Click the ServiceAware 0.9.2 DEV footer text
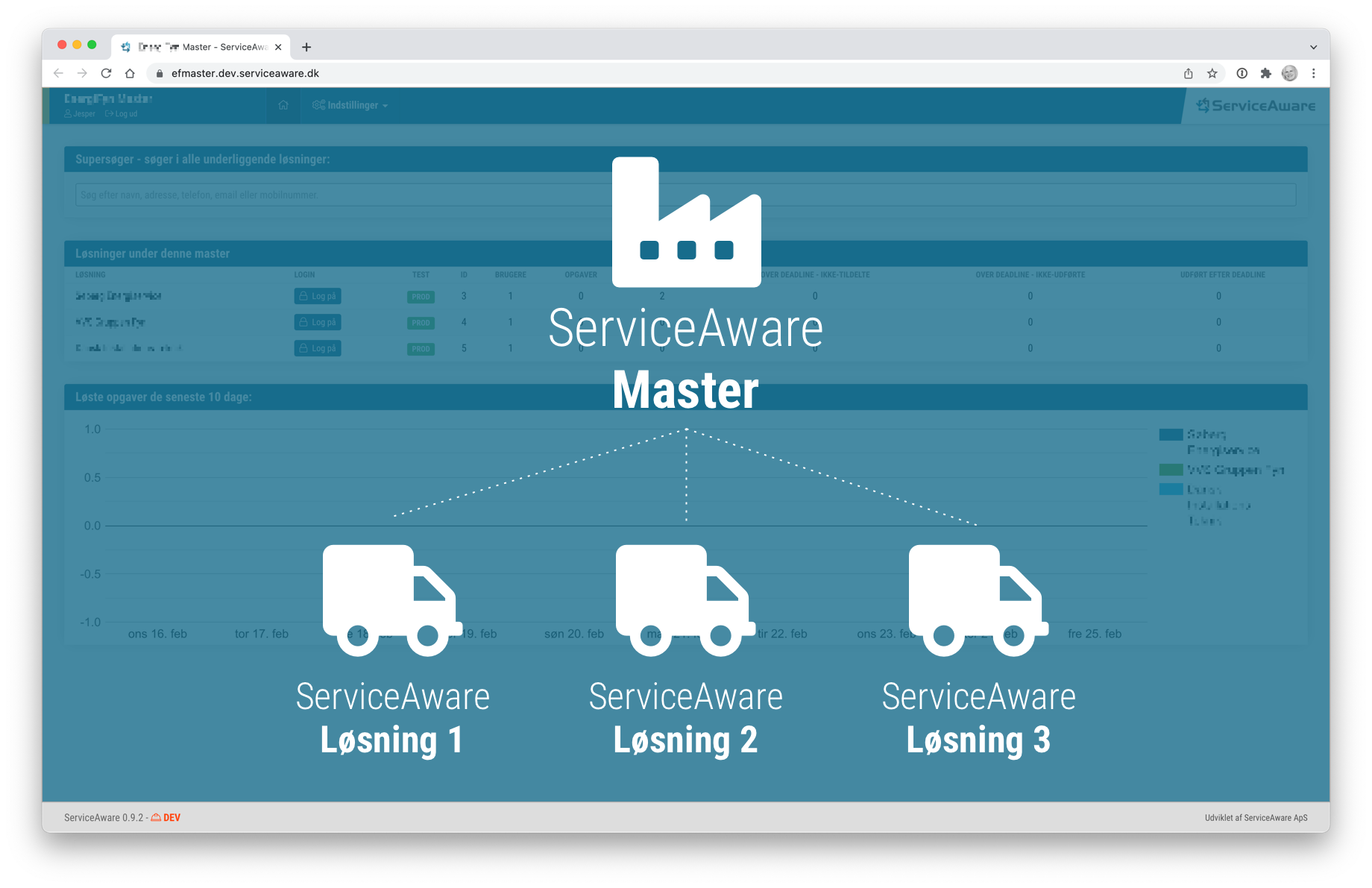Viewport: 1372px width, 888px height. click(x=122, y=818)
